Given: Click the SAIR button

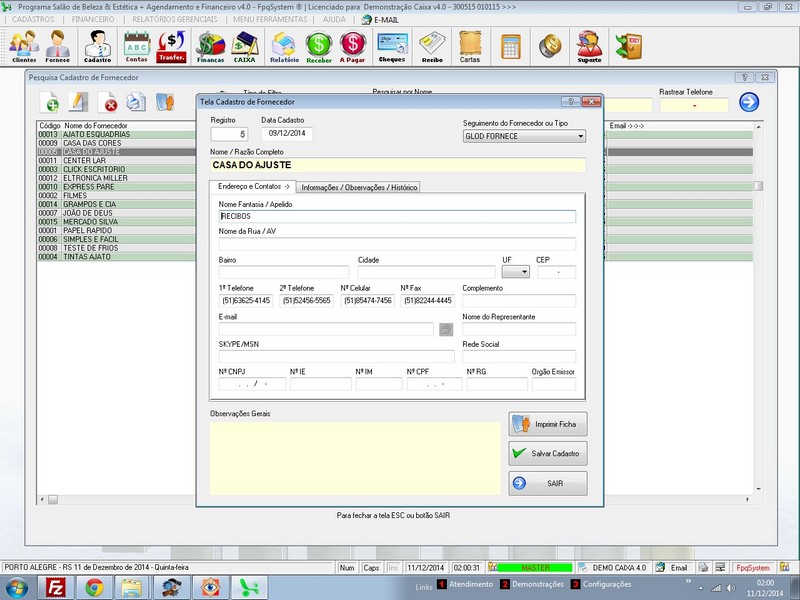Looking at the screenshot, I should pyautogui.click(x=547, y=483).
